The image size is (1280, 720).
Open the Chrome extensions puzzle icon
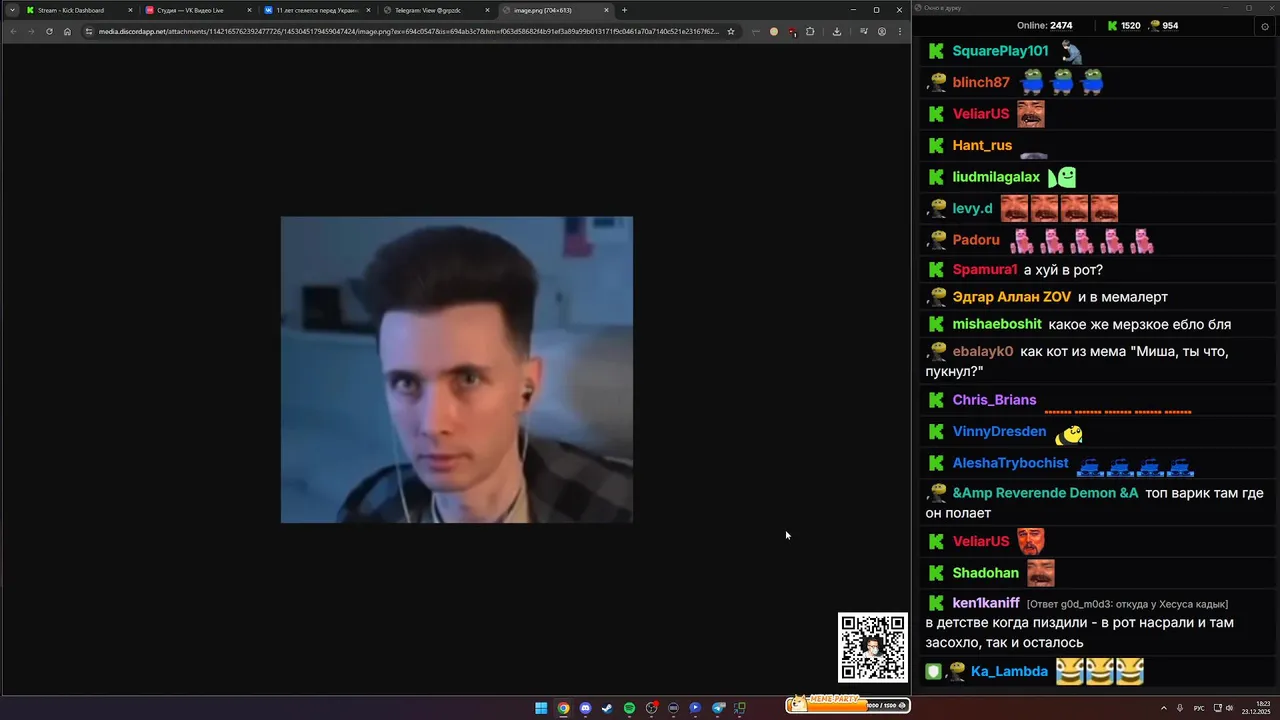pos(810,31)
